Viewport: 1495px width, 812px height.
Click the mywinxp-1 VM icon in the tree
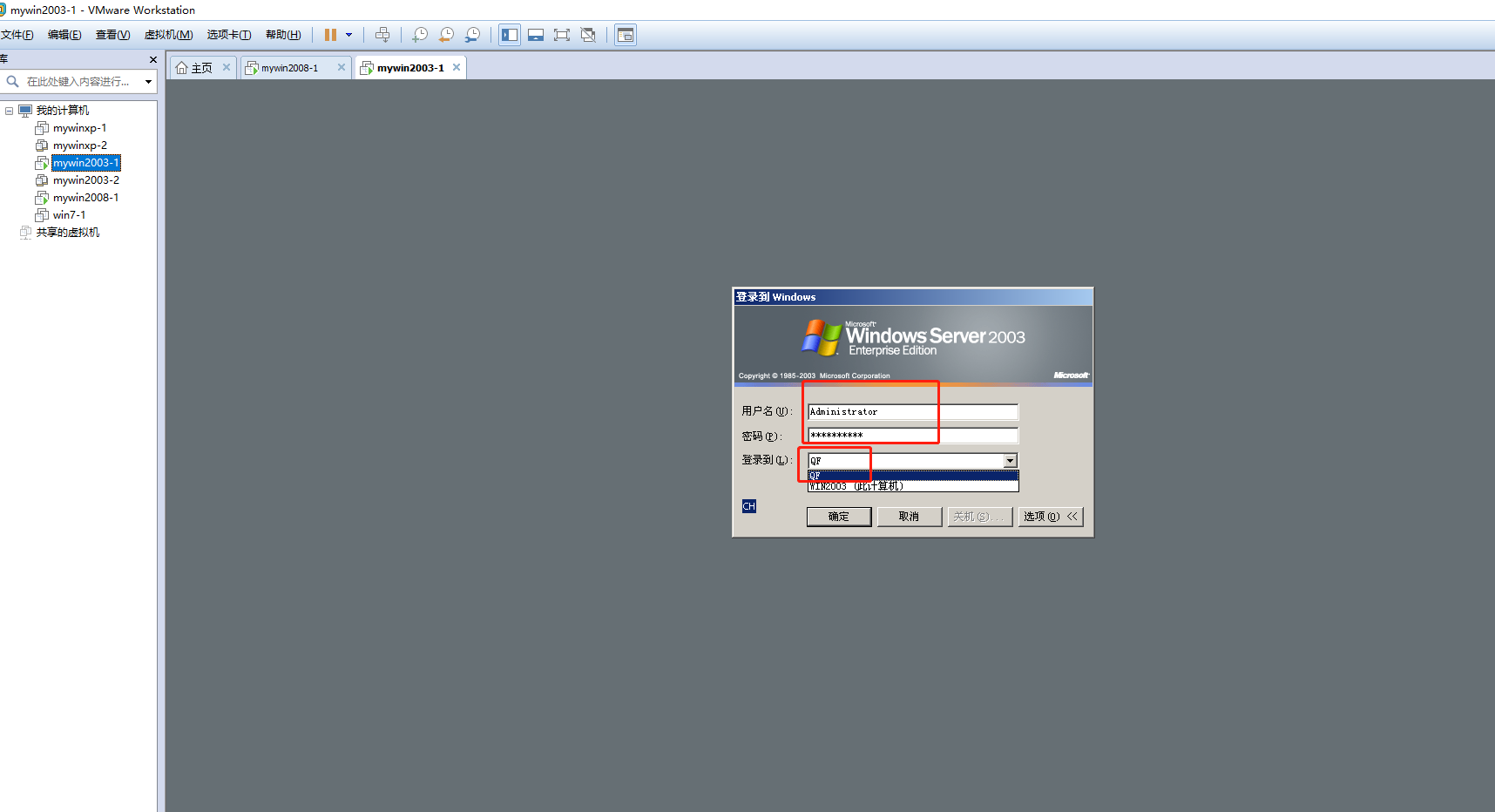click(x=42, y=128)
